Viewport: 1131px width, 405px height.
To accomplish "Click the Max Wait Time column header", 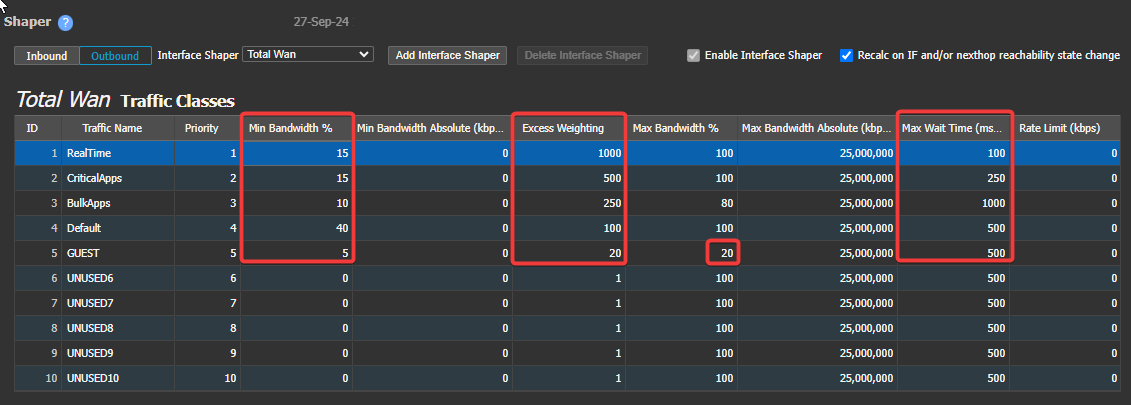I will click(954, 129).
